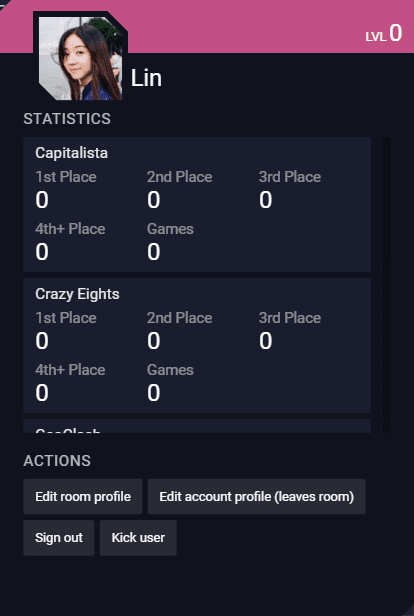The width and height of the screenshot is (414, 616).
Task: Click the LVL 0 level badge
Action: click(x=384, y=33)
